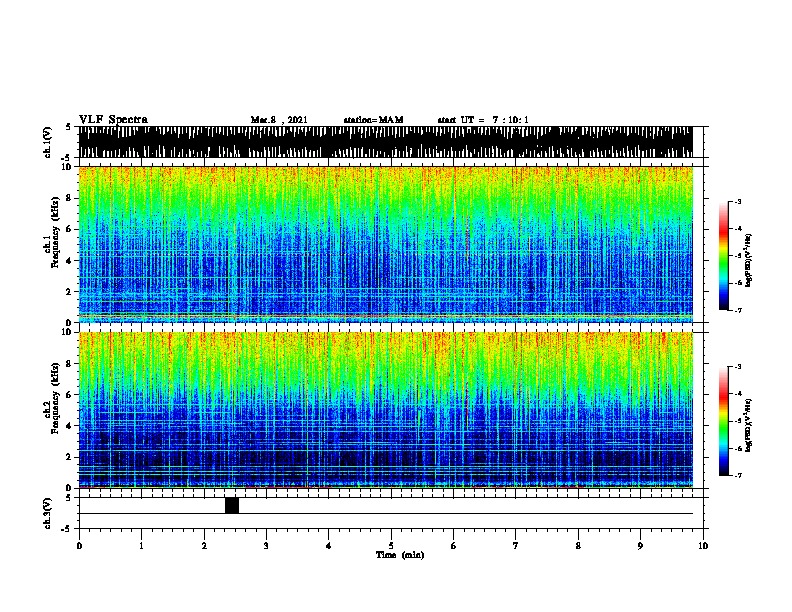
Task: Click the "station=MAM" header label
Action: pos(373,120)
